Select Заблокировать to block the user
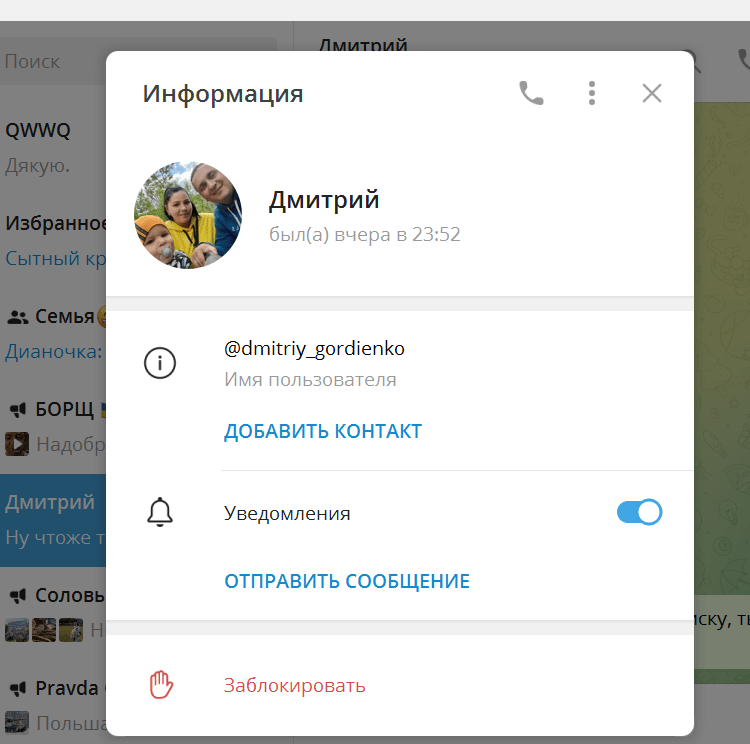 click(x=295, y=686)
